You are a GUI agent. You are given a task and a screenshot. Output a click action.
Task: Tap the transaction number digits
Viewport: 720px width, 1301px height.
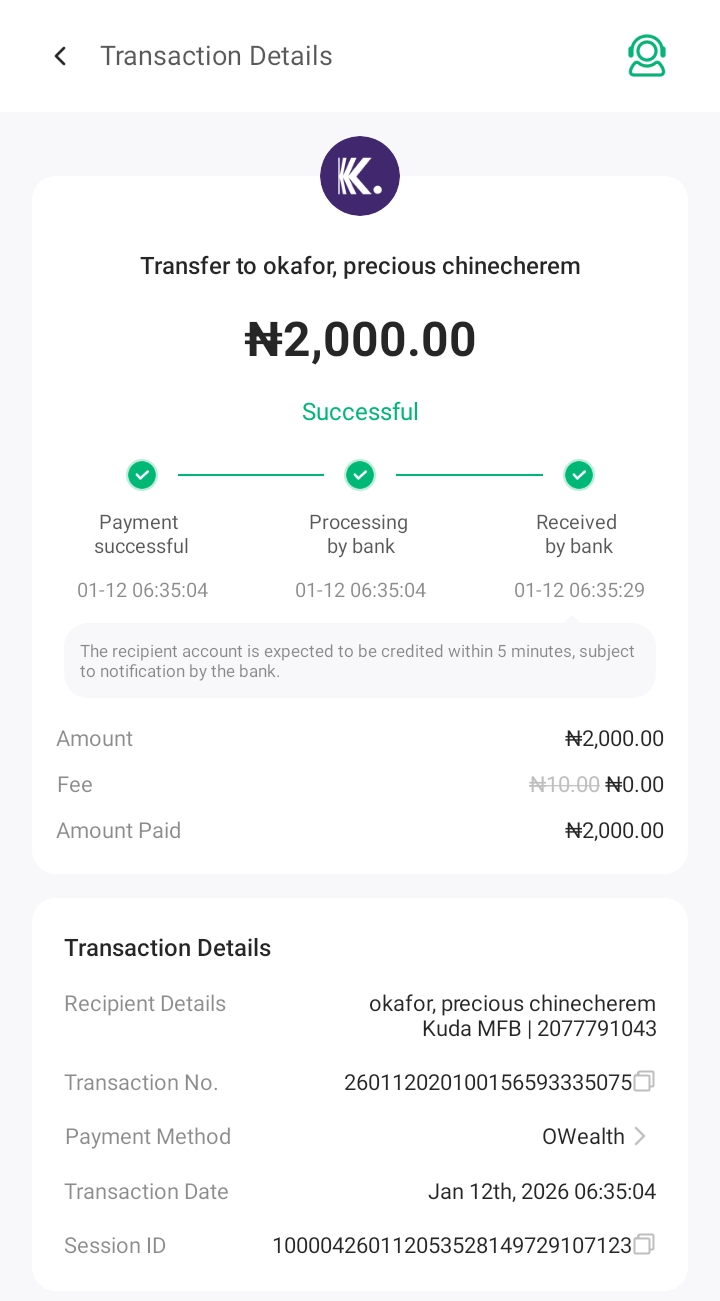point(488,1082)
